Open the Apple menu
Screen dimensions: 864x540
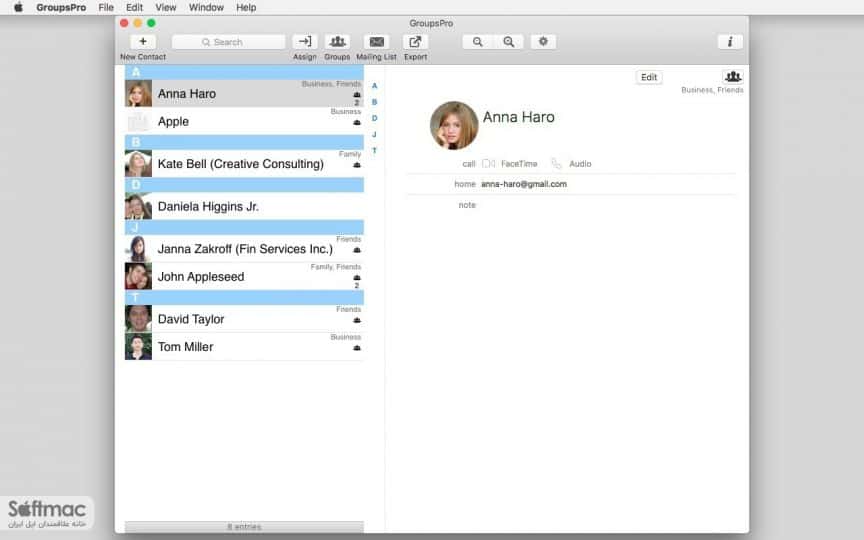click(x=18, y=7)
